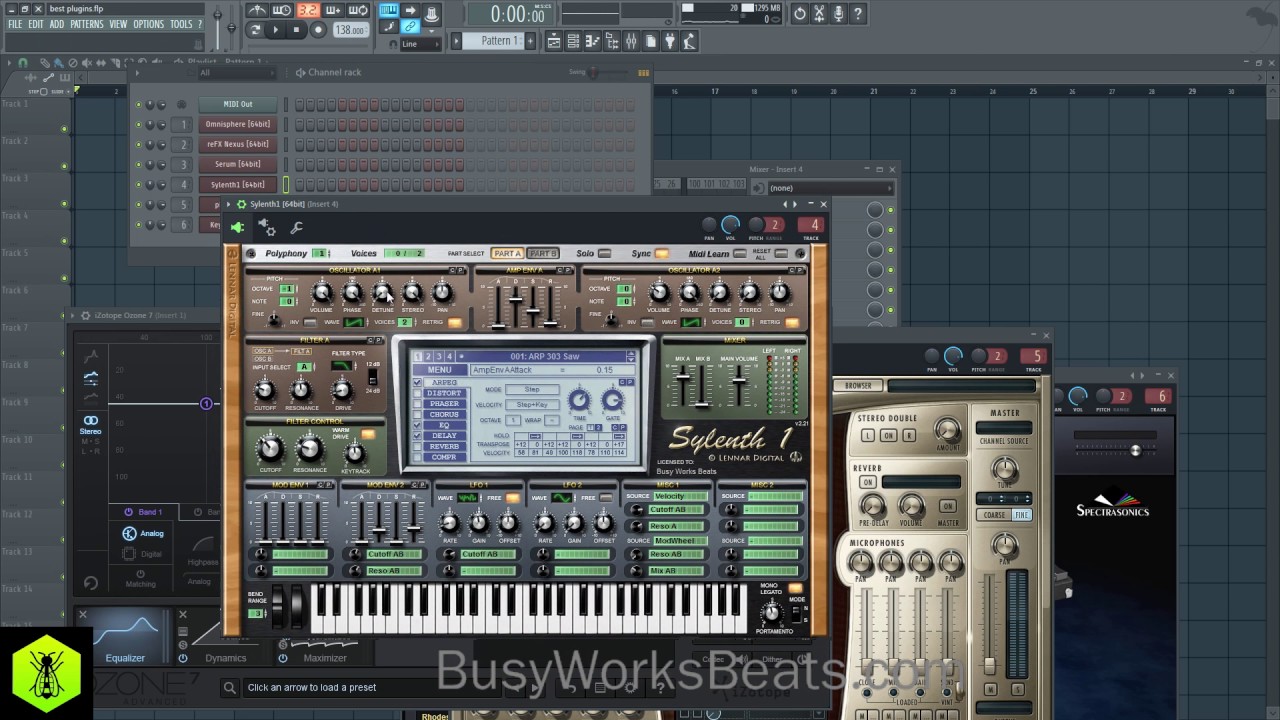Toggle Oscillator A1 RETRIG switch
1280x720 pixels.
pos(455,323)
